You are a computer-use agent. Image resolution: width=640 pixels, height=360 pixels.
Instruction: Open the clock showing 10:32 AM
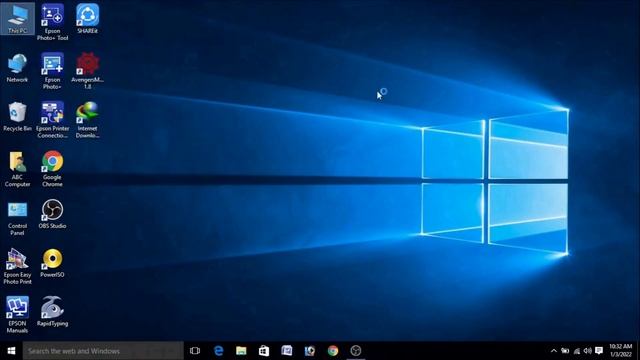click(x=620, y=351)
